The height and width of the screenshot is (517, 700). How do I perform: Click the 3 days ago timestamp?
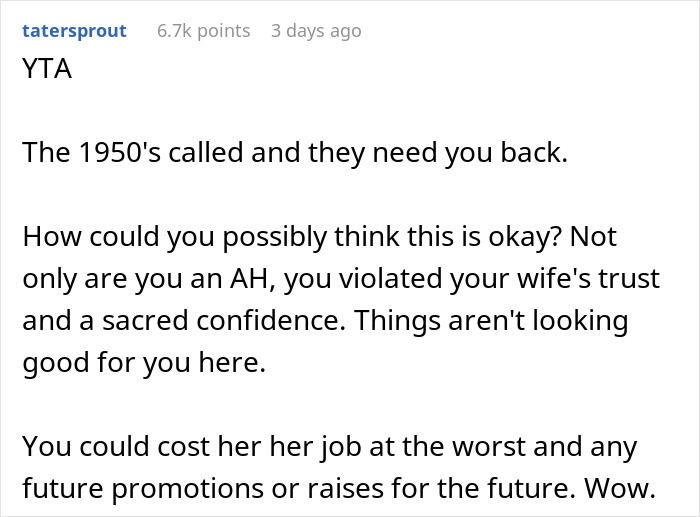tap(316, 31)
